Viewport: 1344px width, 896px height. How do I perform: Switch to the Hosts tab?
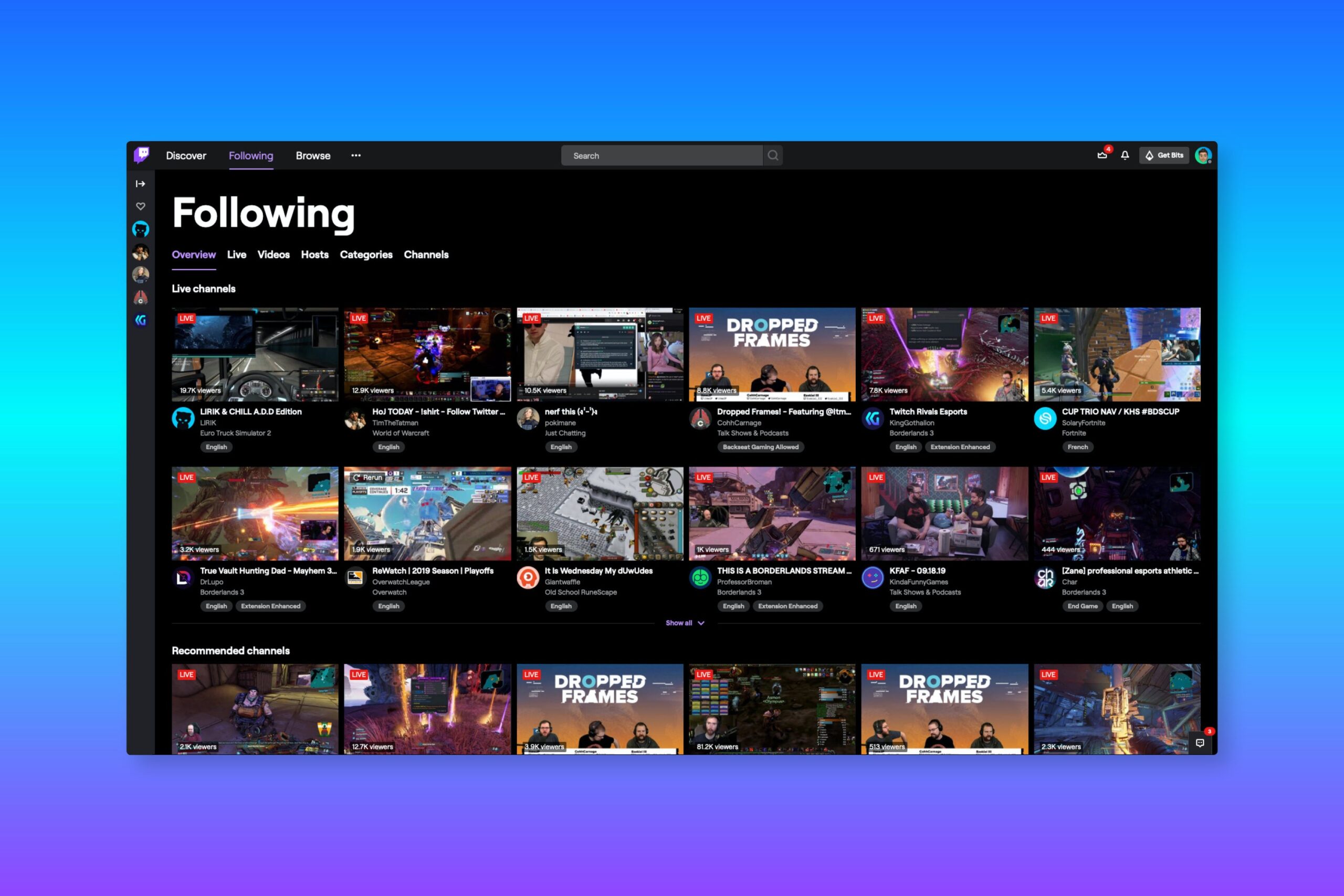point(315,255)
